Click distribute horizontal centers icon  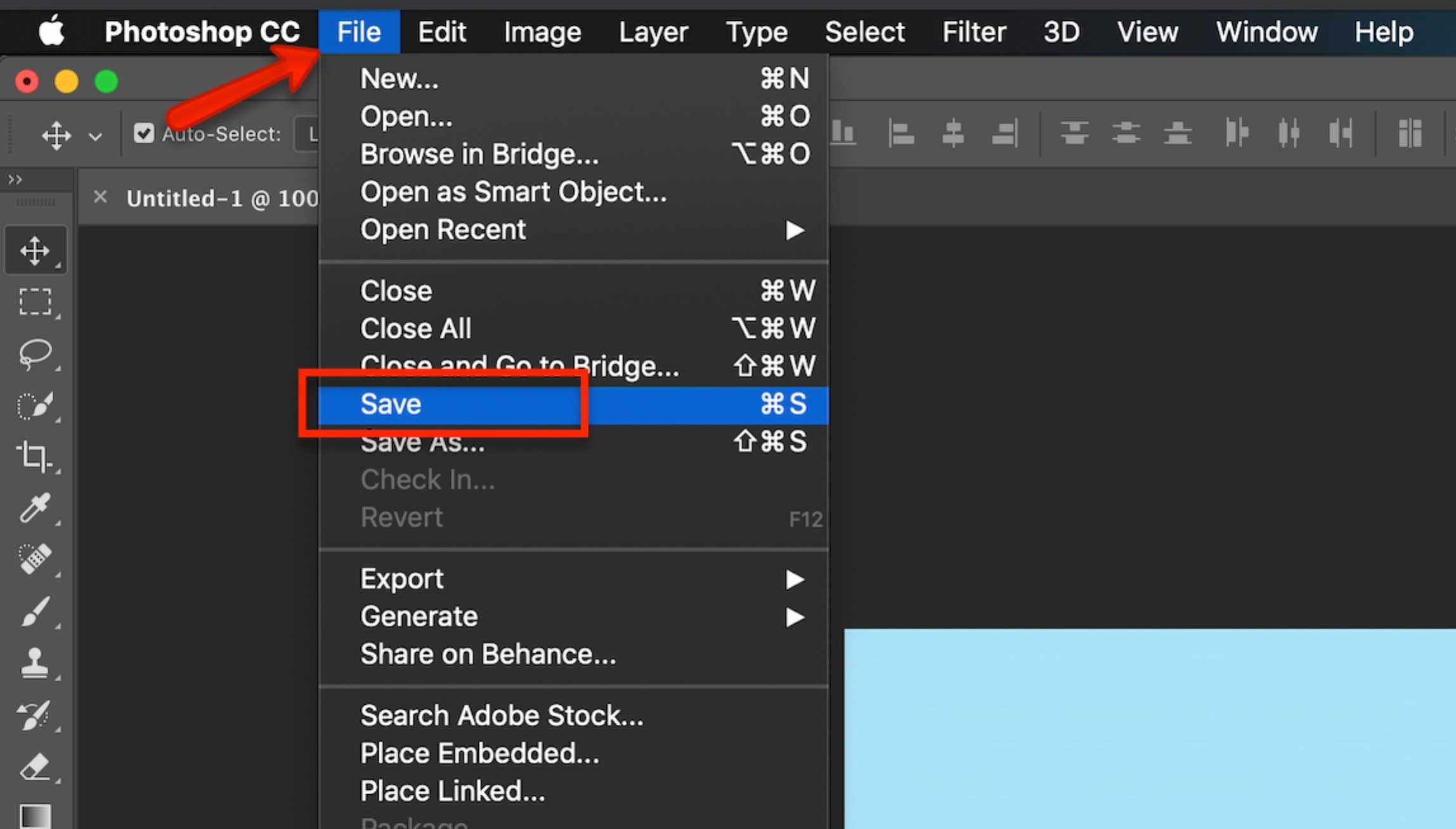1289,133
